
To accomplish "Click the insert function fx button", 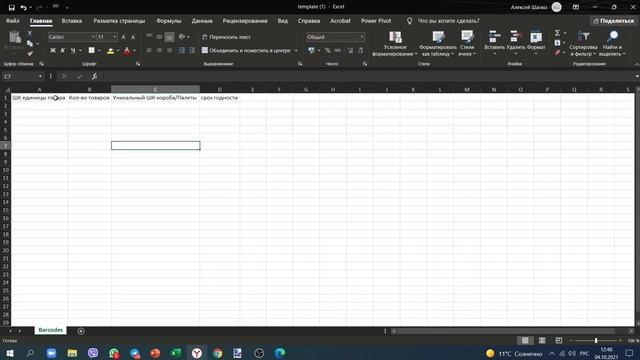I will tap(94, 76).
